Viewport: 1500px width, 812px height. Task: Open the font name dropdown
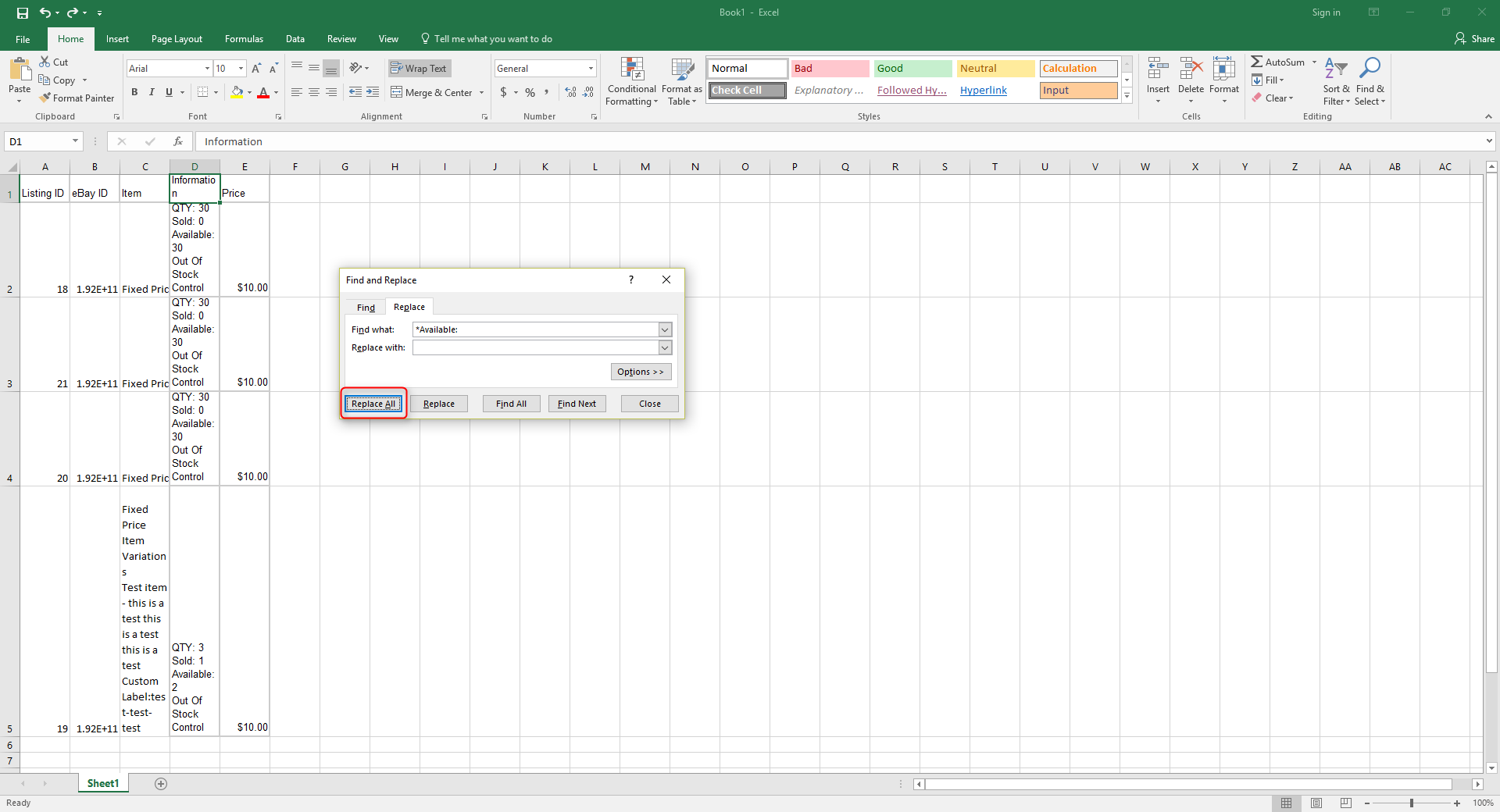pyautogui.click(x=207, y=69)
